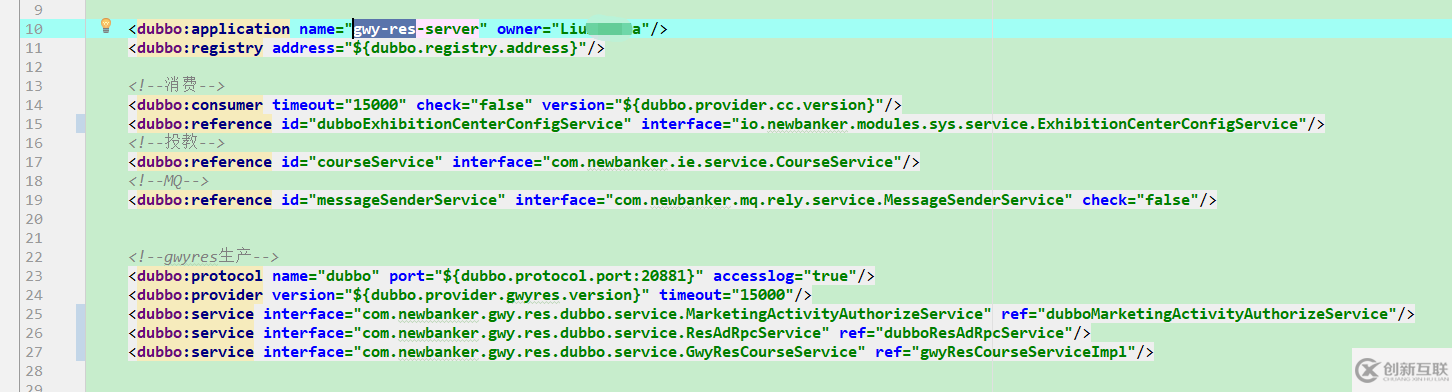Click the accesslog="true" attribute

[786, 276]
